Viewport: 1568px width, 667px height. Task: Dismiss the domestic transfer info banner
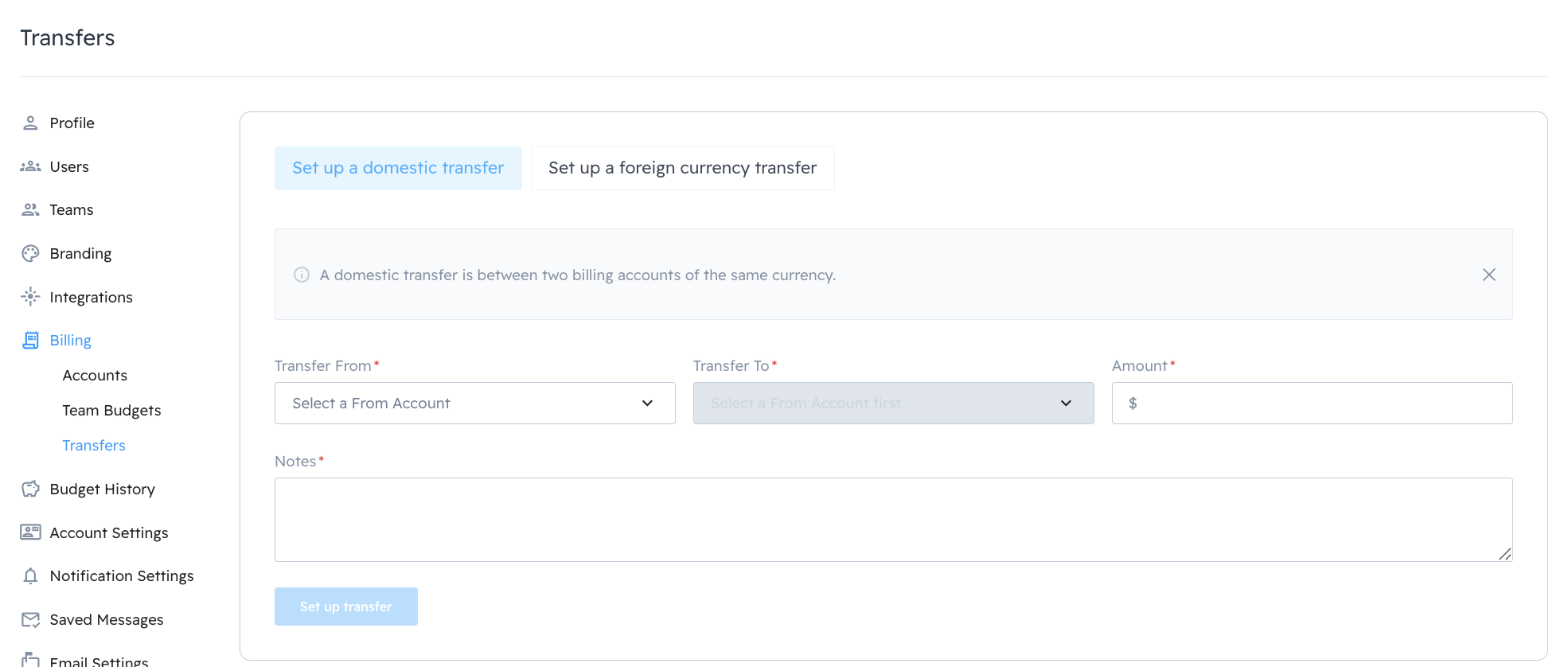[1488, 275]
